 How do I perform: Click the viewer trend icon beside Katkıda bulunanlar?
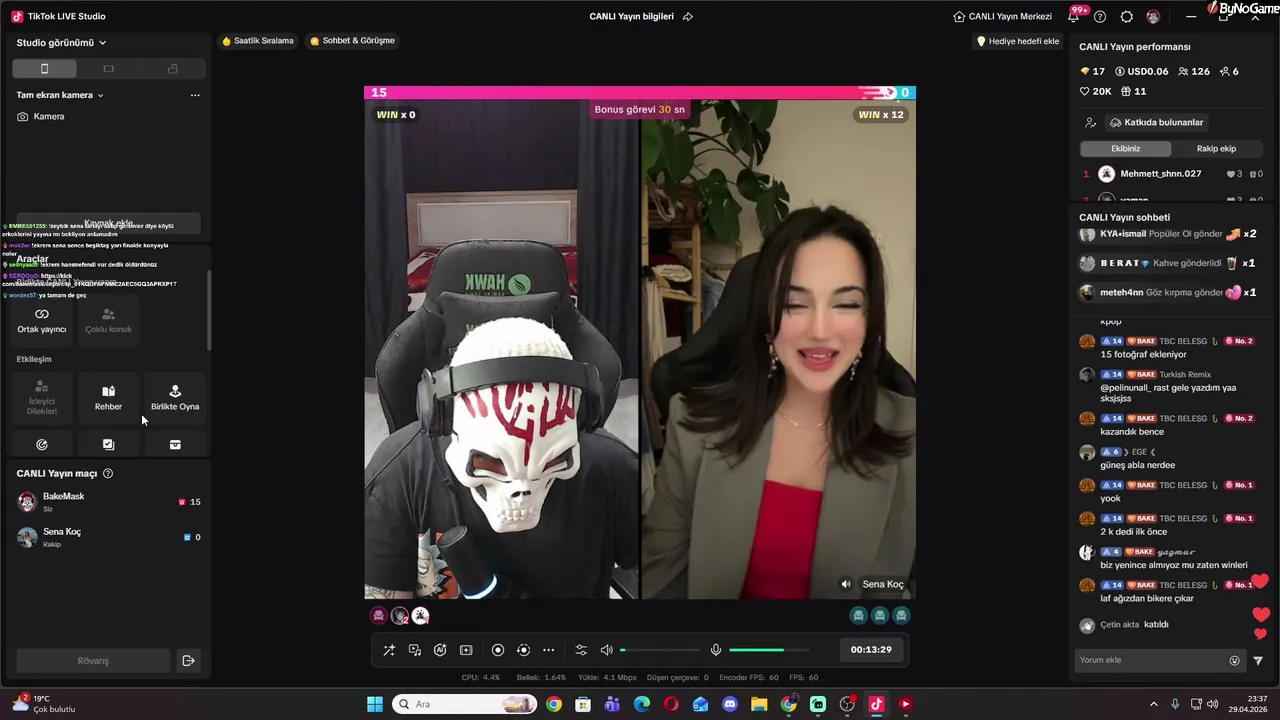click(x=1090, y=122)
